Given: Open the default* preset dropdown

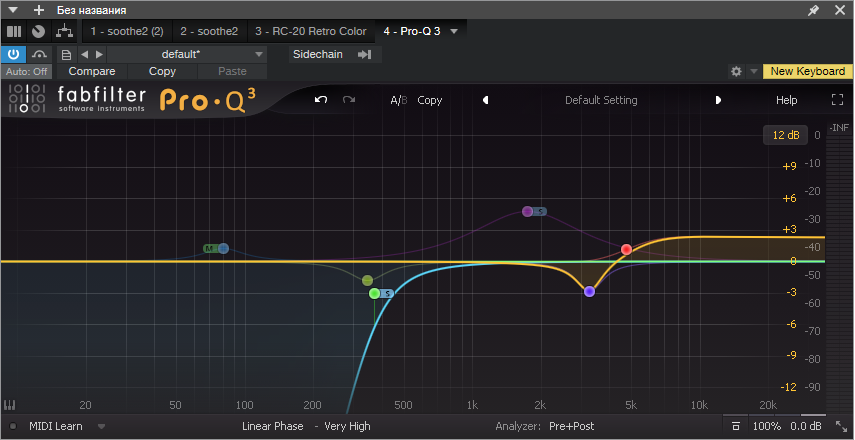Looking at the screenshot, I should click(x=186, y=55).
